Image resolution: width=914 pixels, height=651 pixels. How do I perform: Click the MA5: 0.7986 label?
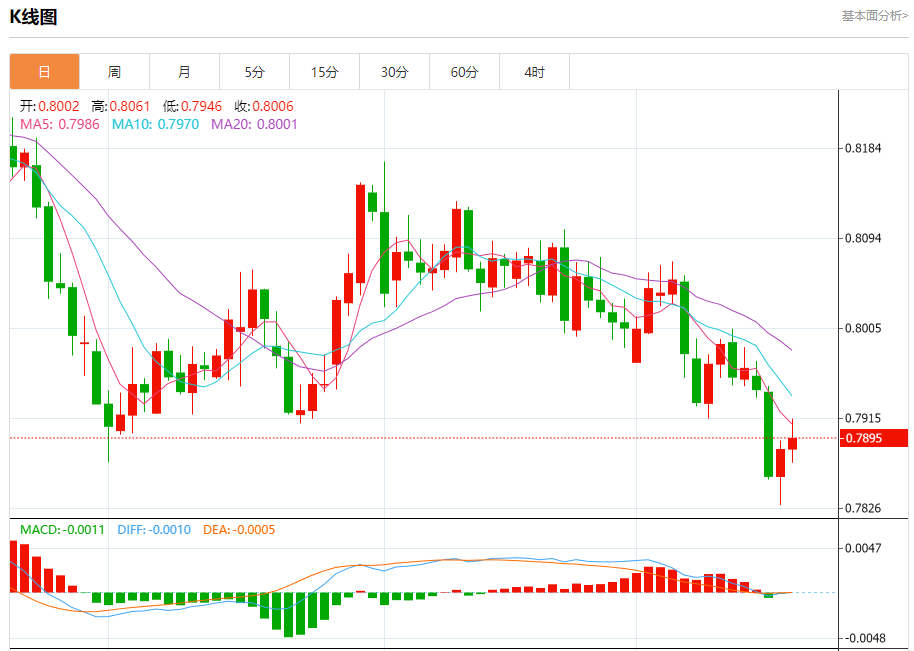pos(59,124)
